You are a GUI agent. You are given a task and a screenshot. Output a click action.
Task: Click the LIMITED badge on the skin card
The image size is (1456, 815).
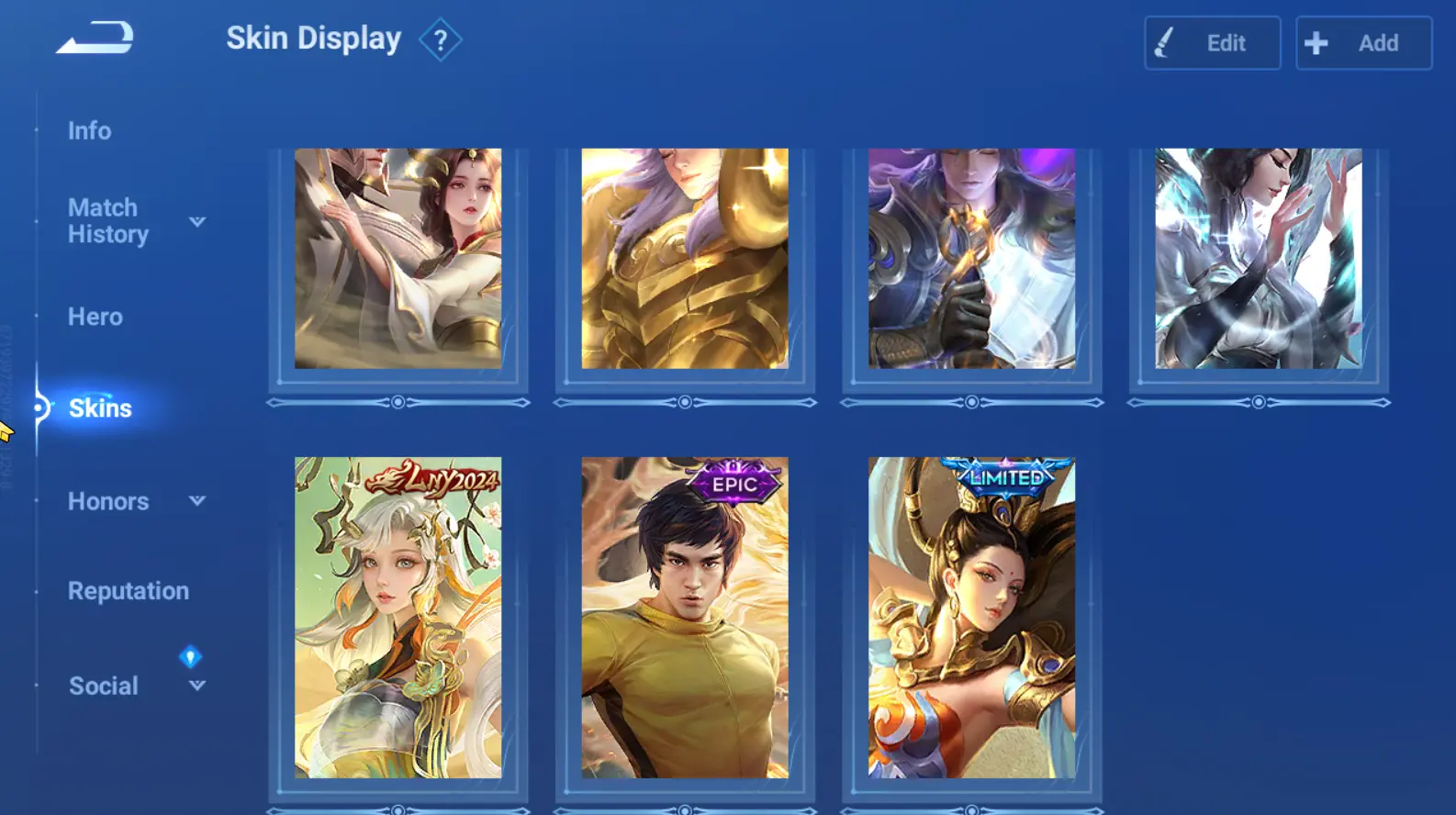click(1006, 476)
